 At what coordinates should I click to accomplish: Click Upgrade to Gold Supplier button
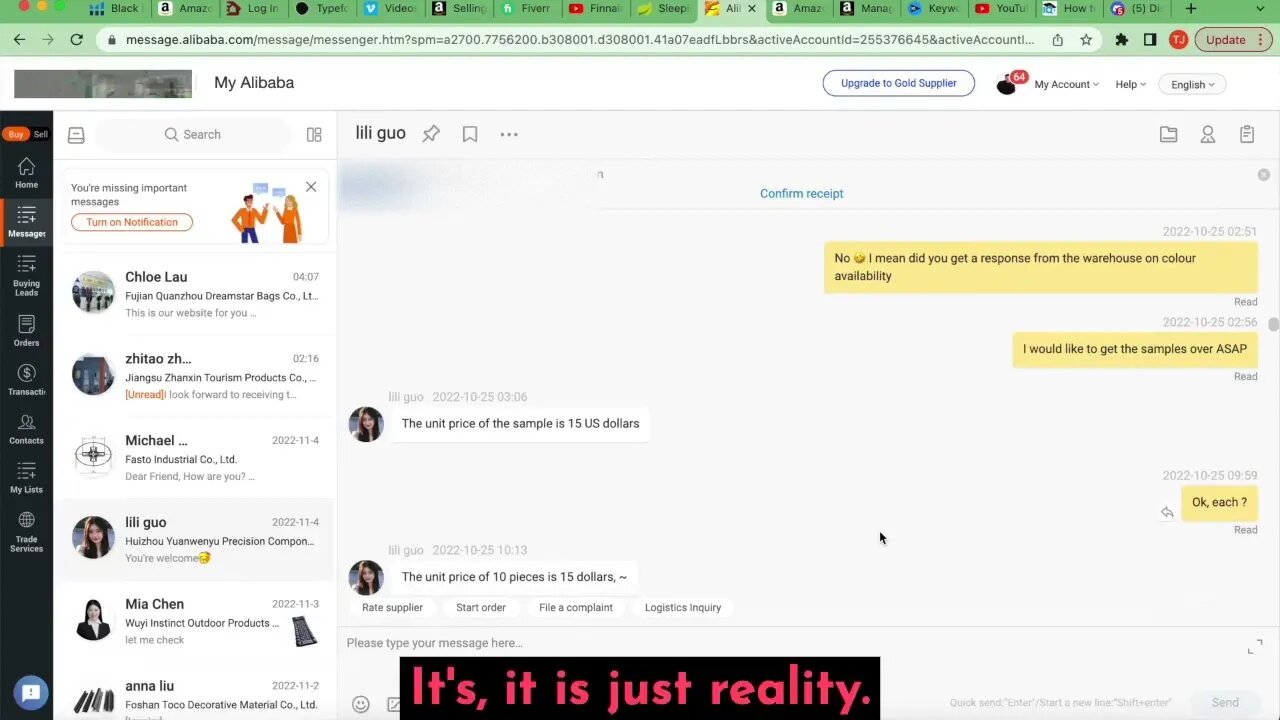point(898,83)
